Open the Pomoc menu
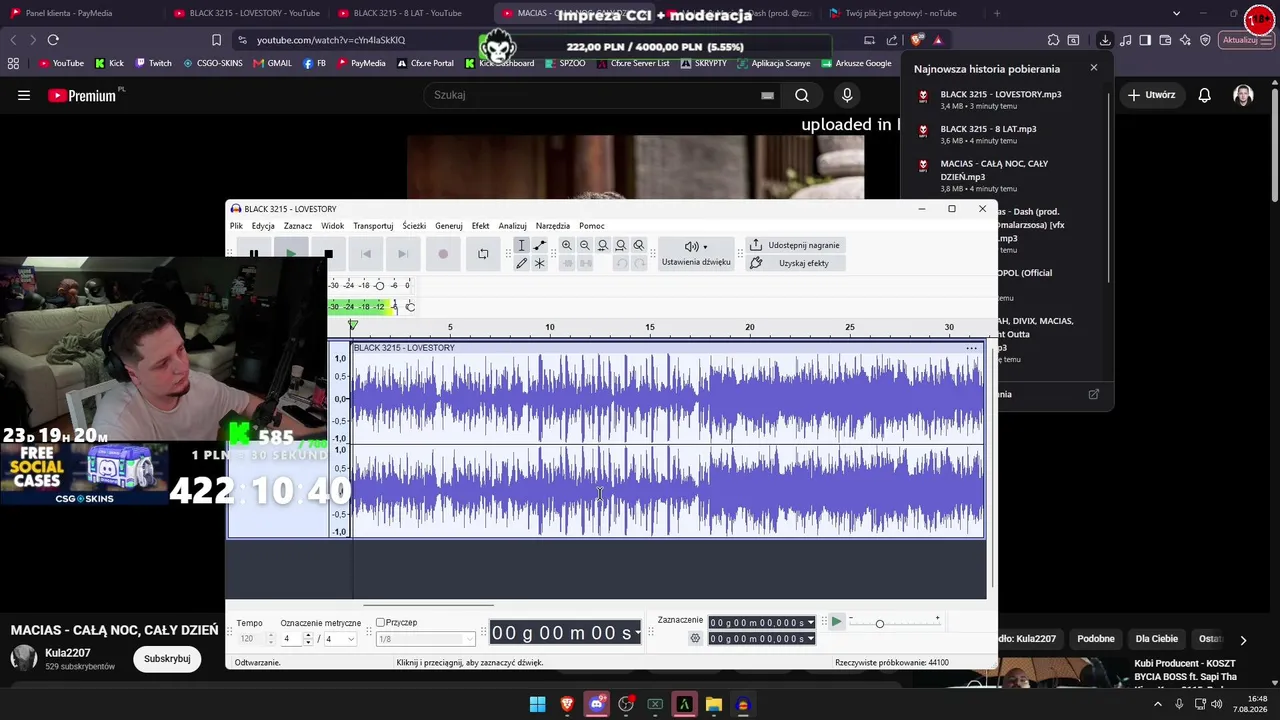1280x720 pixels. 592,226
